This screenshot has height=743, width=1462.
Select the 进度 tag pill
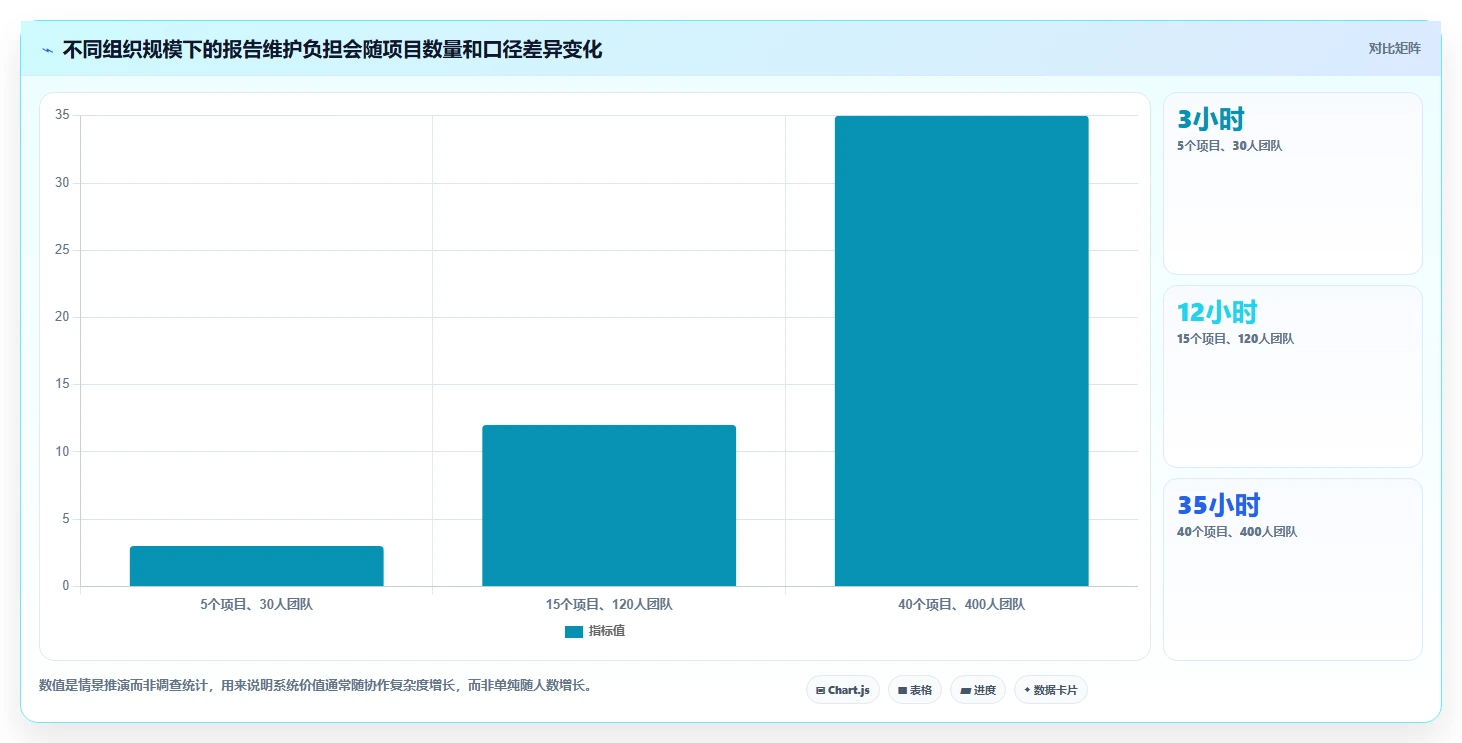(x=978, y=690)
